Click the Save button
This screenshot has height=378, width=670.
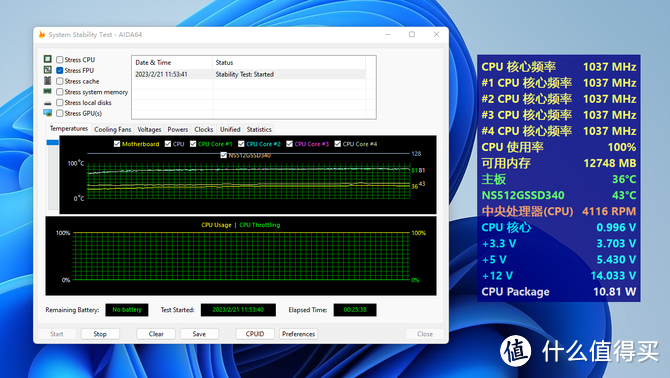[x=199, y=334]
